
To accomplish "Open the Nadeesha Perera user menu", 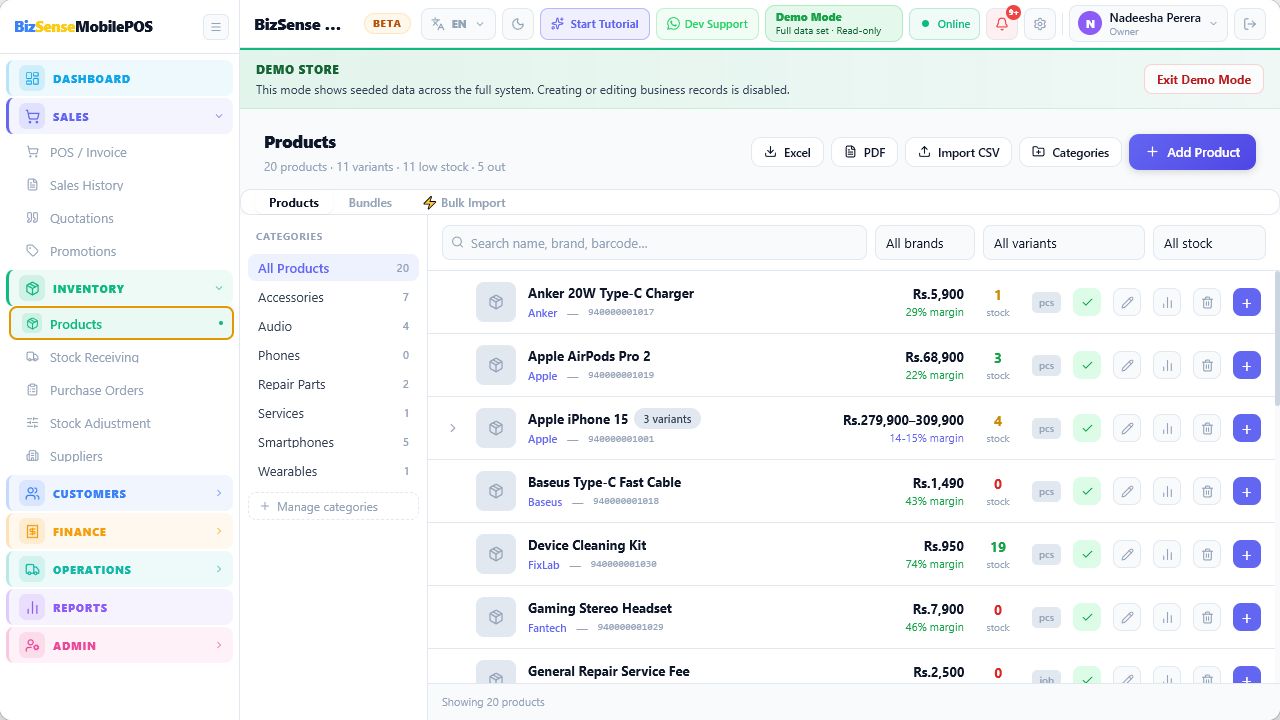I will pyautogui.click(x=1149, y=24).
